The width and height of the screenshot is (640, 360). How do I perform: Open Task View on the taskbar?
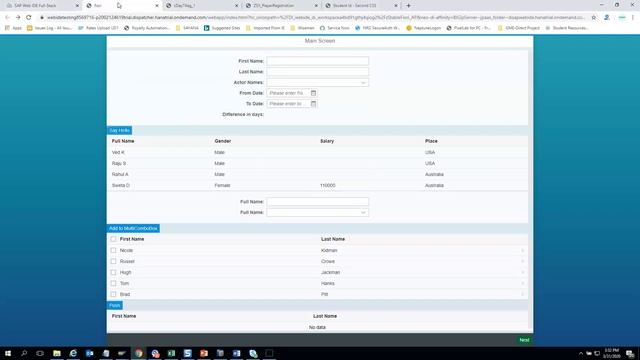[40, 353]
